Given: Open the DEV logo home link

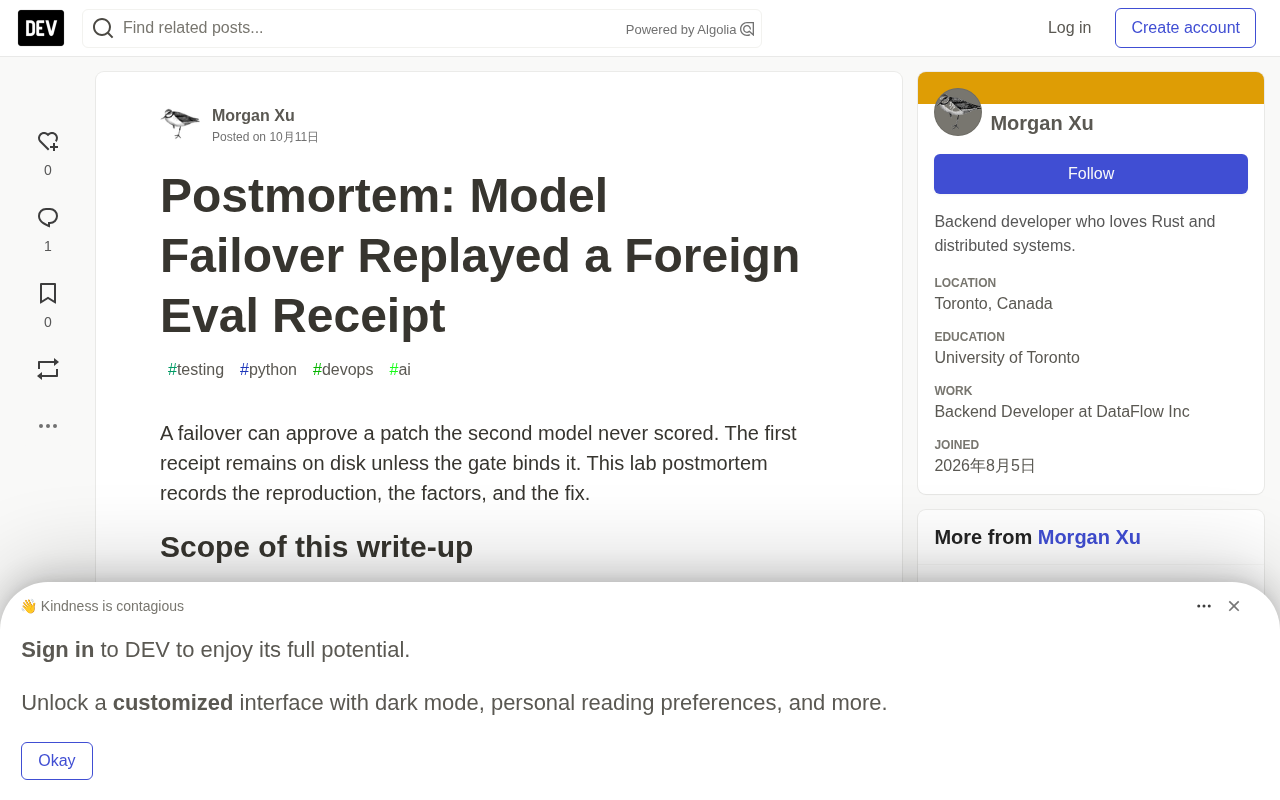Looking at the screenshot, I should click(x=41, y=28).
